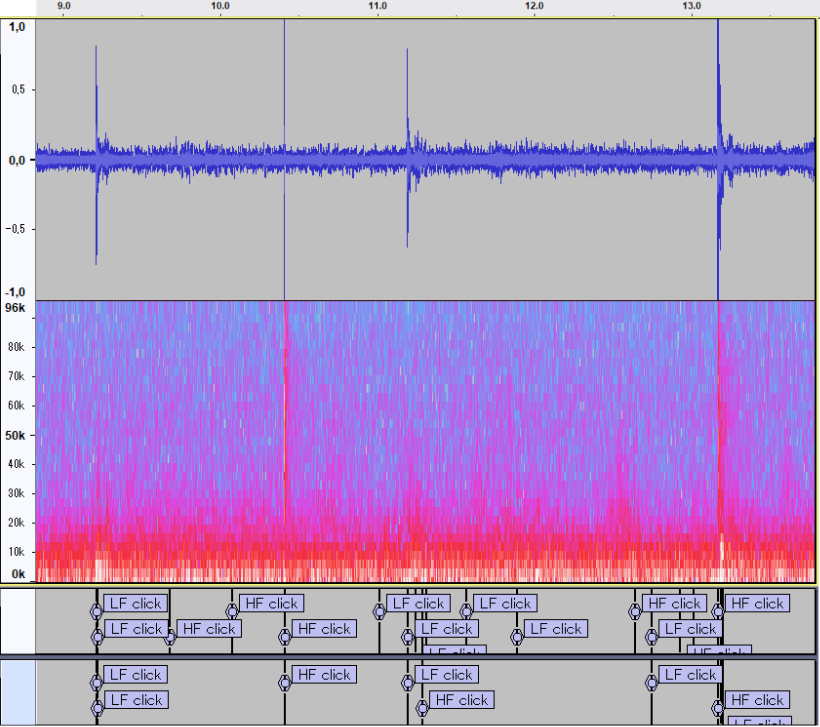Viewport: 820px width, 727px height.
Task: Click handle of HF click label near 13.2s, lower track
Action: click(718, 708)
